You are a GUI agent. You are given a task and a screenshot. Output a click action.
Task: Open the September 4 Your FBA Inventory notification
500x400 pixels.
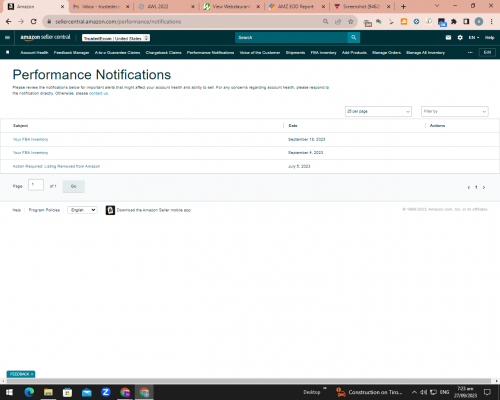coord(30,153)
